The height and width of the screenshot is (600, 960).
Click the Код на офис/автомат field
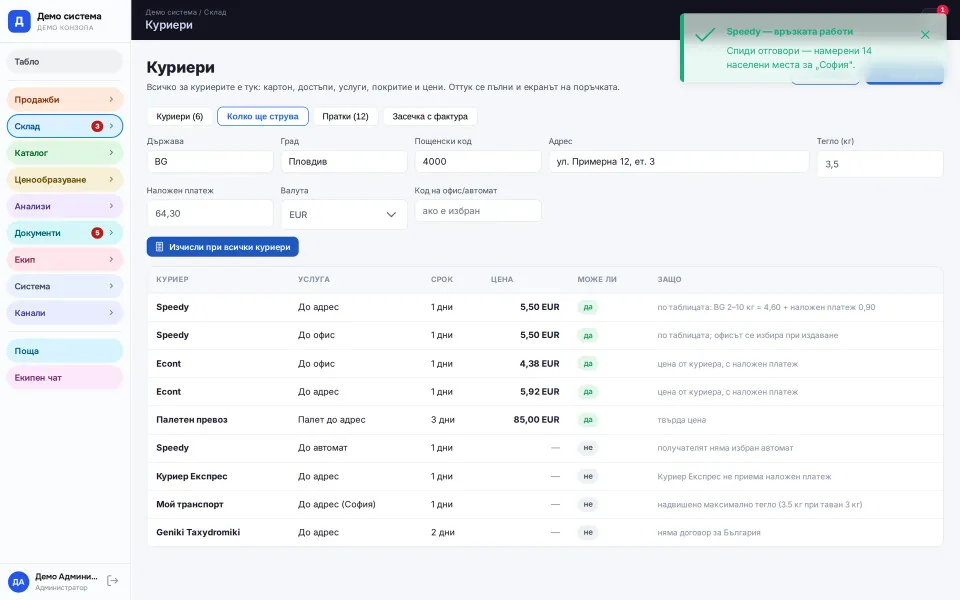478,211
